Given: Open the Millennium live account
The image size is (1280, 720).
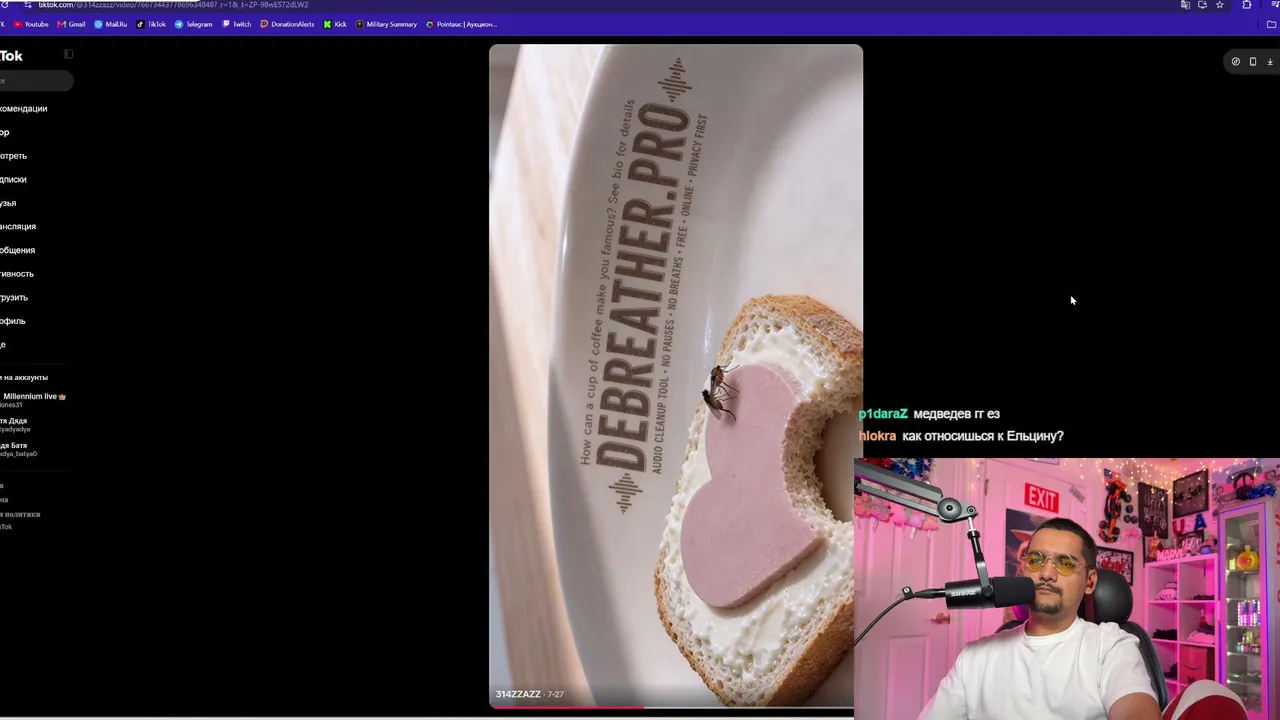Looking at the screenshot, I should [34, 400].
